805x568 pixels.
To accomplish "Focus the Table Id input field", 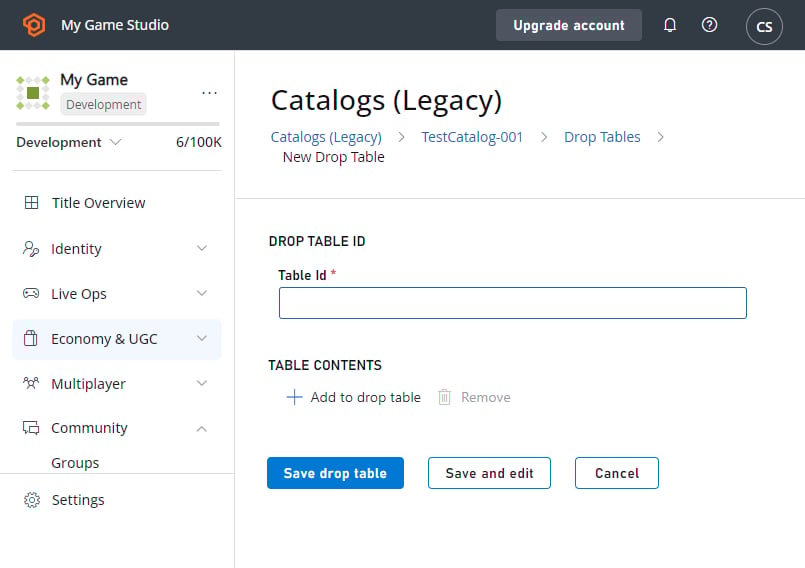I will pyautogui.click(x=513, y=303).
